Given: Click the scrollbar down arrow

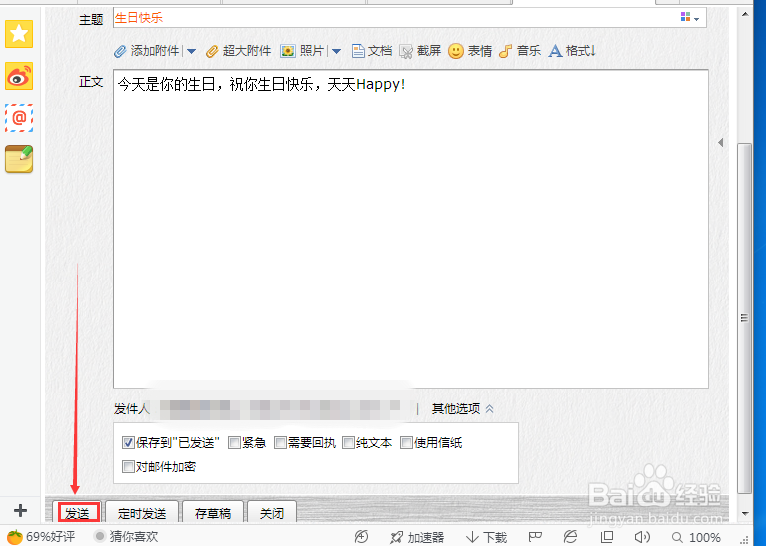Looking at the screenshot, I should point(745,513).
